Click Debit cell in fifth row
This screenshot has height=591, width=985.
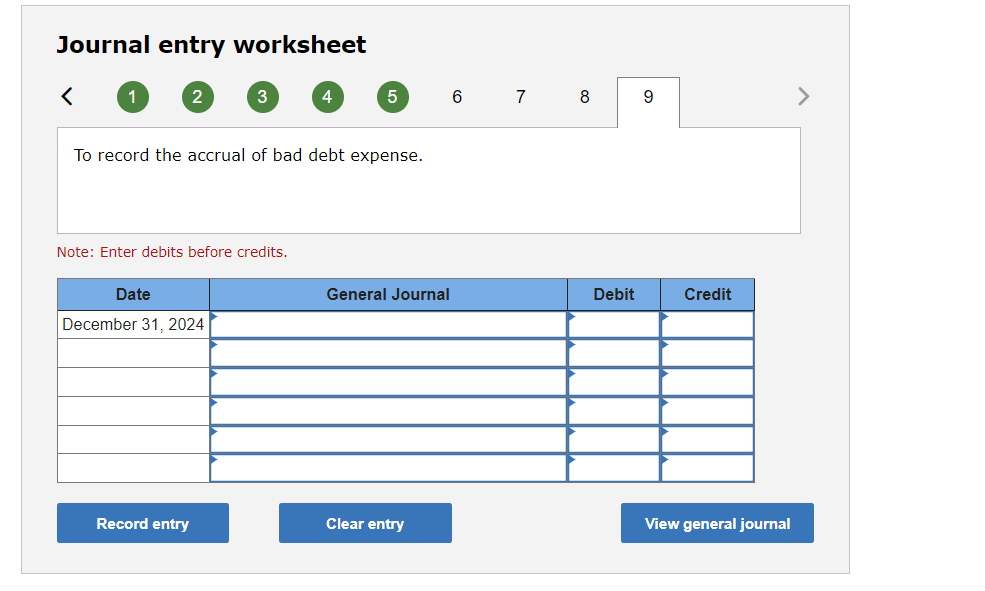tap(614, 440)
